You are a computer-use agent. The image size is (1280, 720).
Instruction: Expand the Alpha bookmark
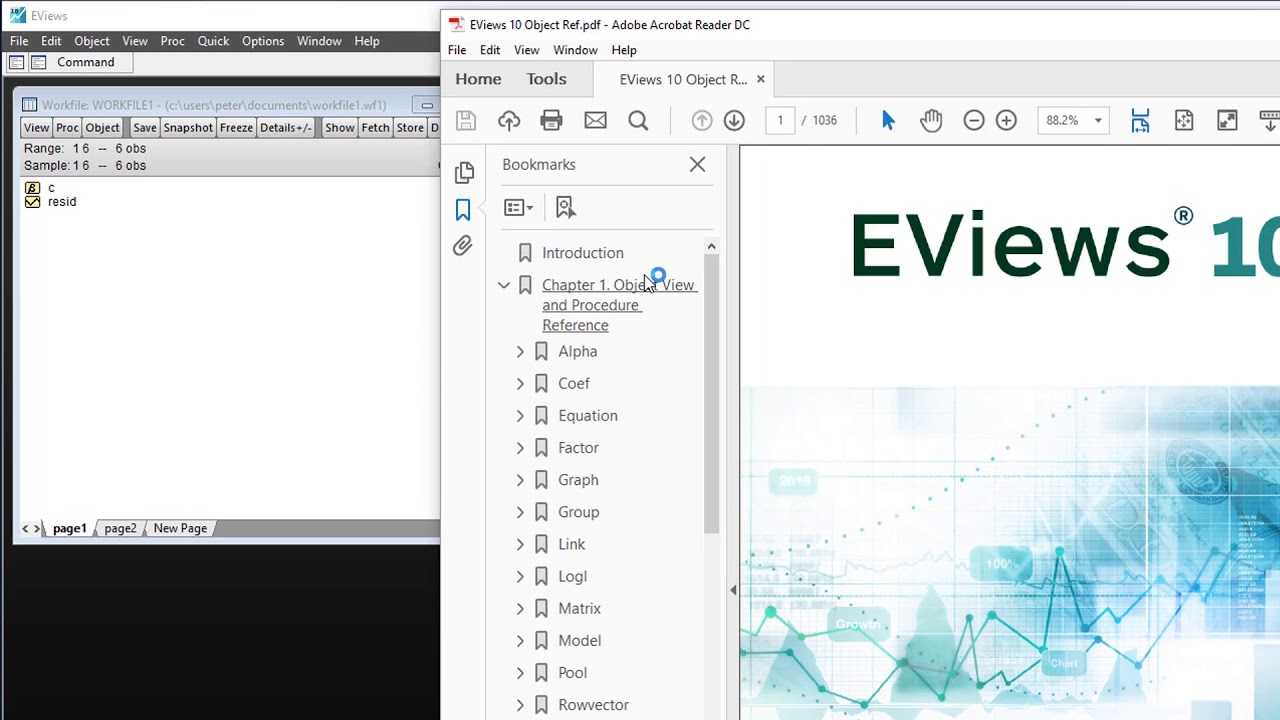click(x=520, y=352)
